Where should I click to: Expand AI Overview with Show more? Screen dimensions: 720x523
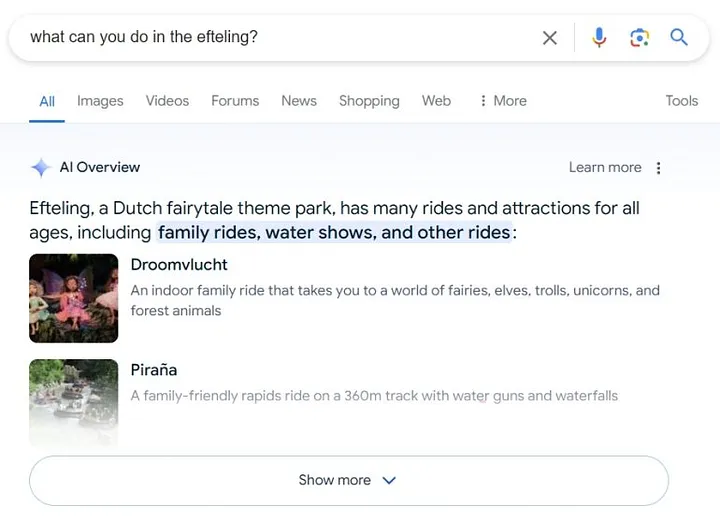click(x=349, y=480)
